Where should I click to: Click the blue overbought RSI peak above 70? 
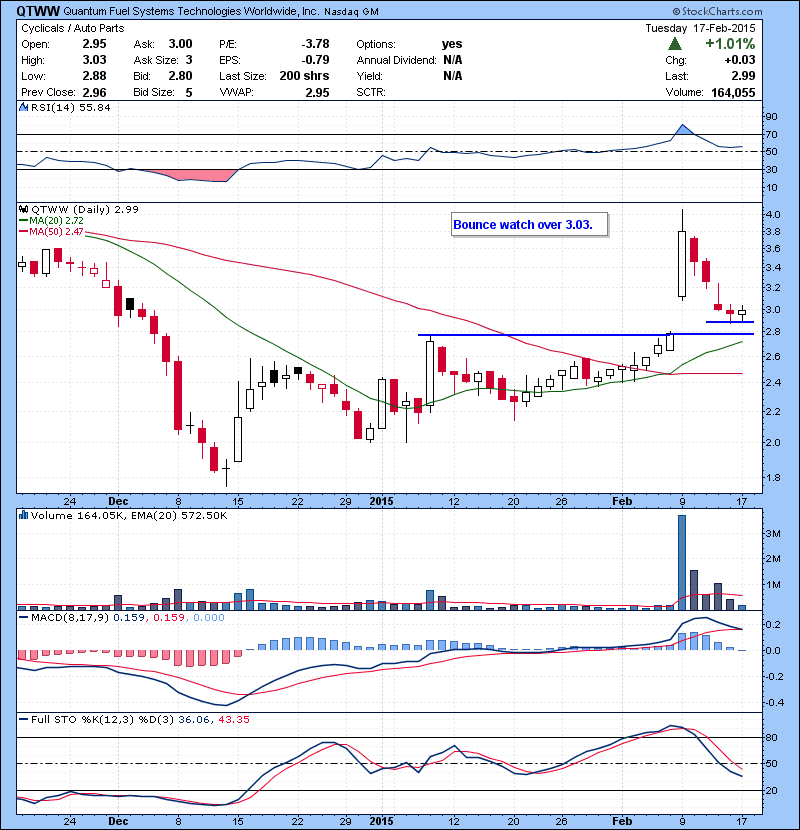coord(683,130)
